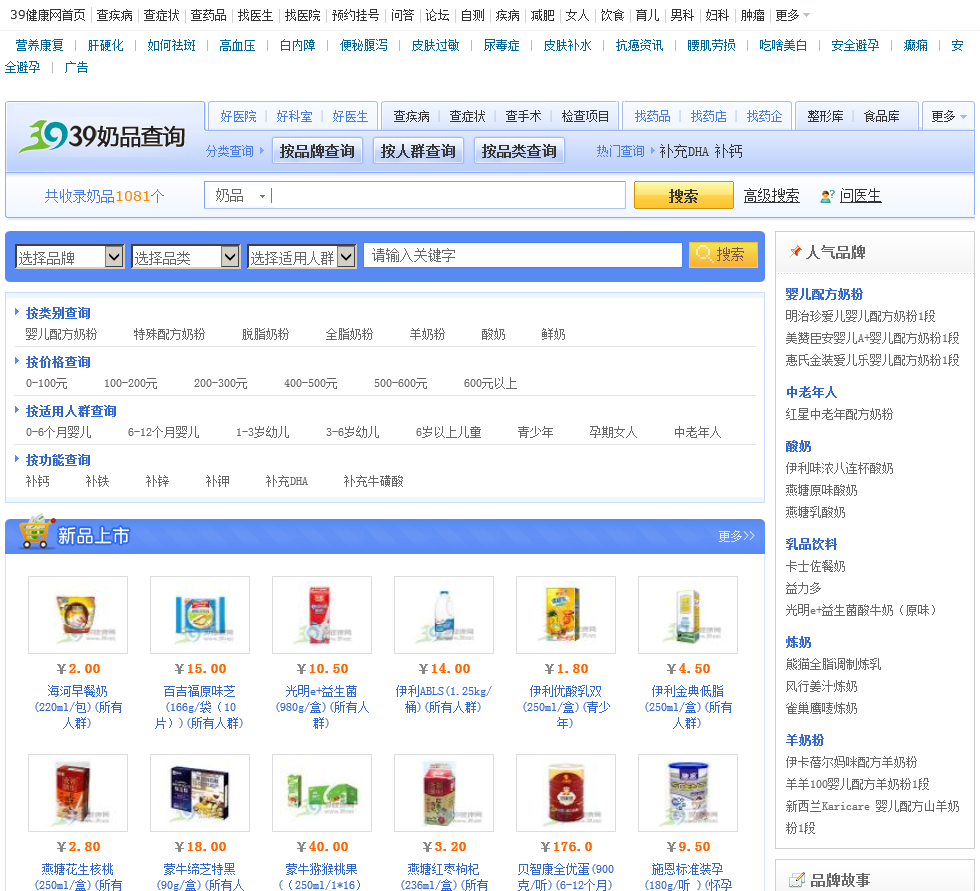This screenshot has width=980, height=891.
Task: Expand the top navigation 更多 menu
Action: 792,15
